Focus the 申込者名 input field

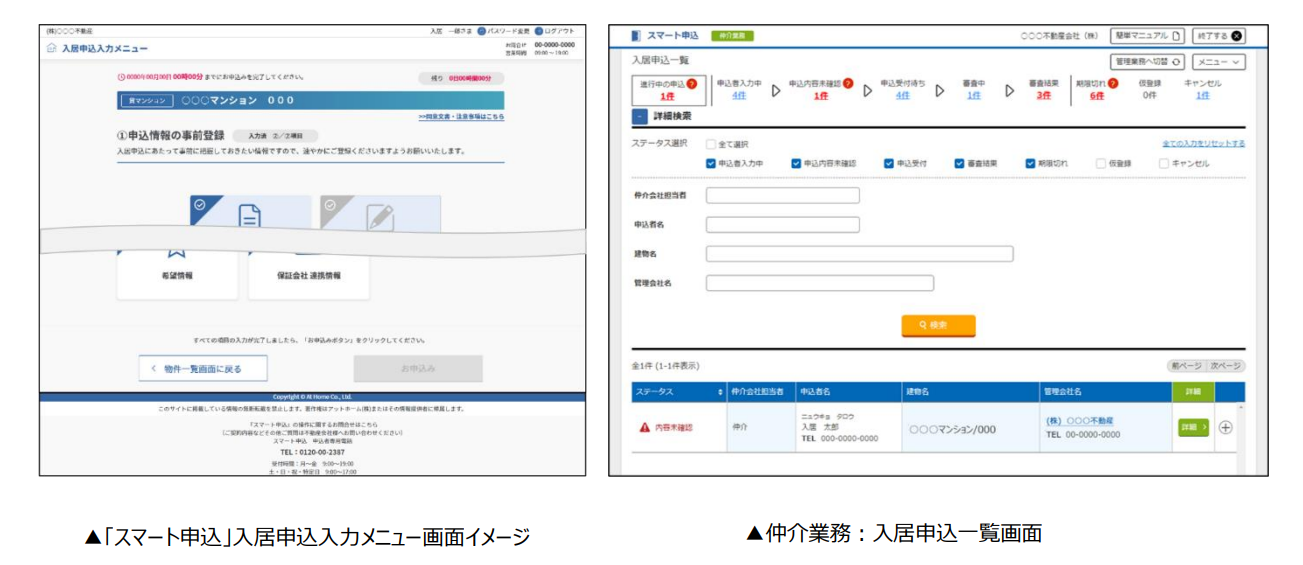(x=783, y=224)
